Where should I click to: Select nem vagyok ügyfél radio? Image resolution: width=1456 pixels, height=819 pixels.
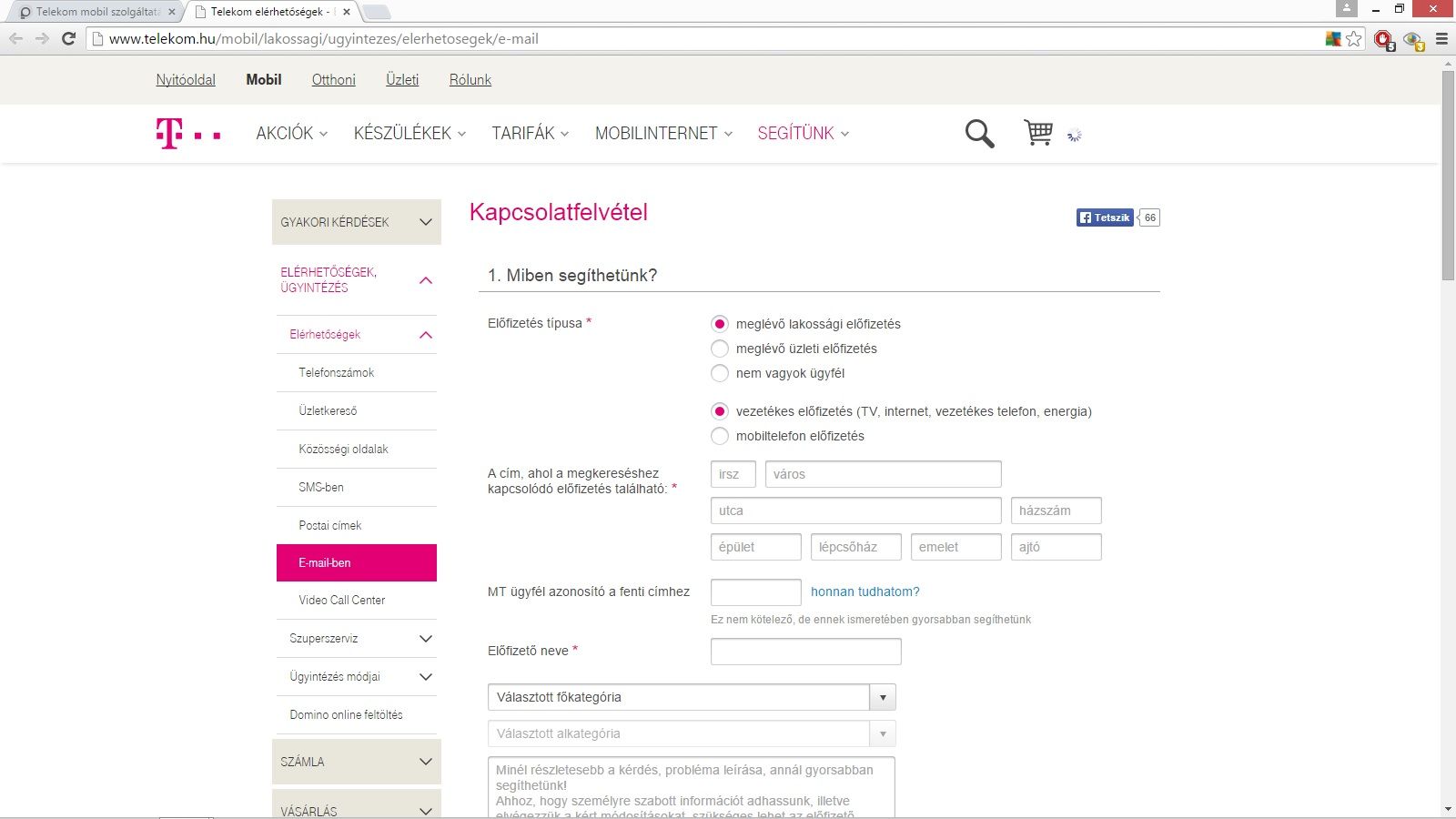[x=720, y=373]
